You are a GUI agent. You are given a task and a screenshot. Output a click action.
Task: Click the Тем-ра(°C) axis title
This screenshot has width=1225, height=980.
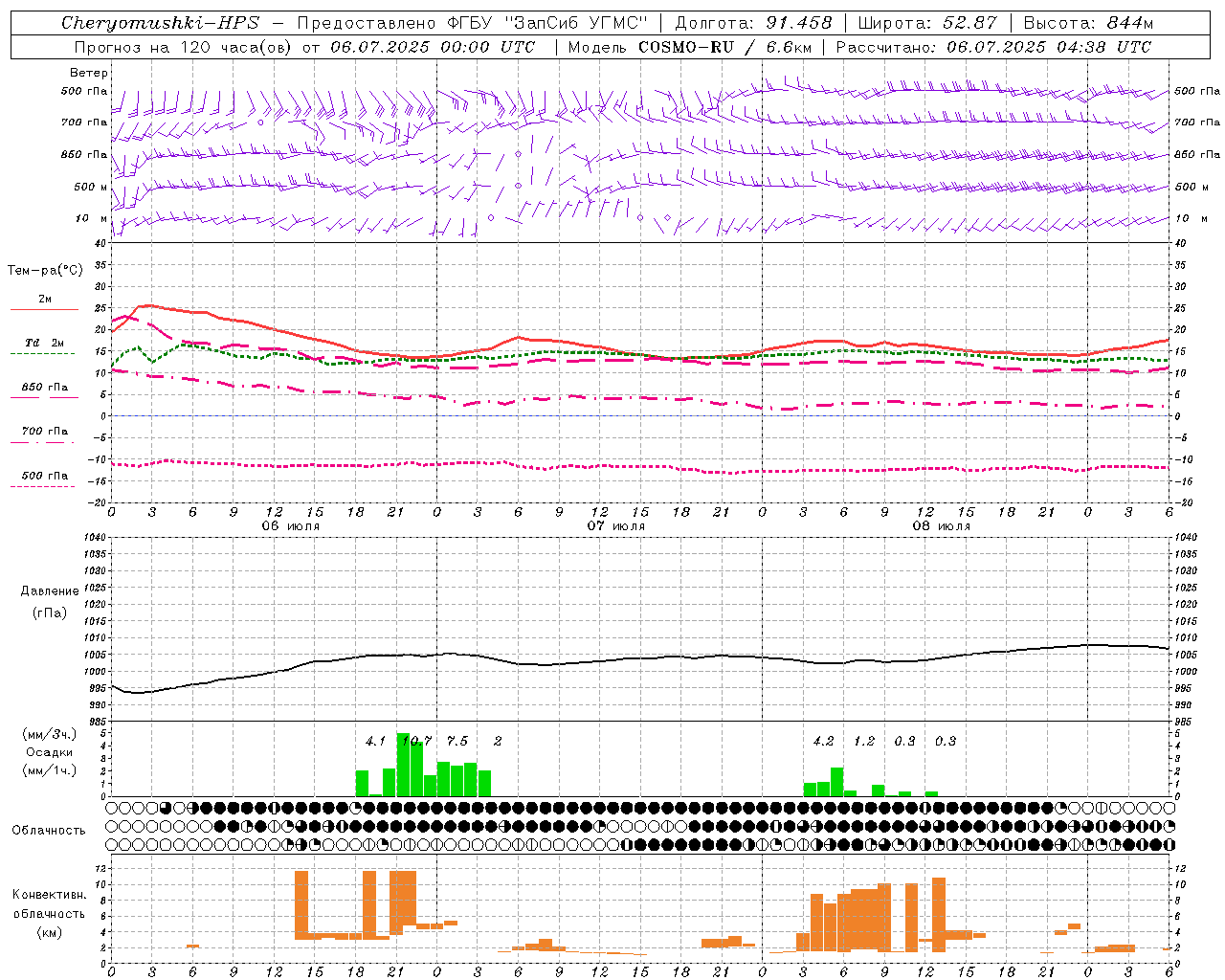tap(45, 271)
